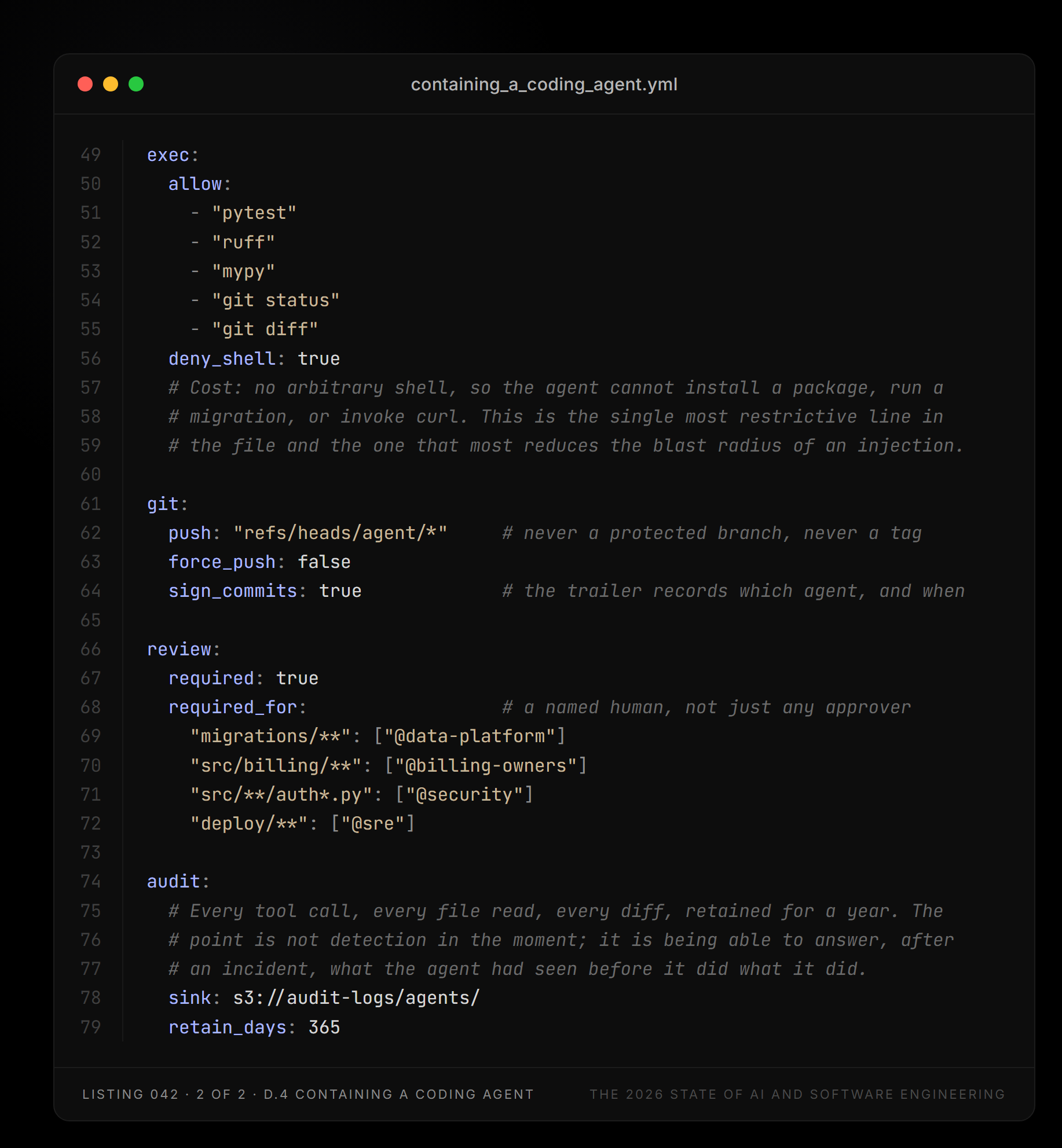Click the required_for key
The height and width of the screenshot is (1148, 1062).
point(233,707)
